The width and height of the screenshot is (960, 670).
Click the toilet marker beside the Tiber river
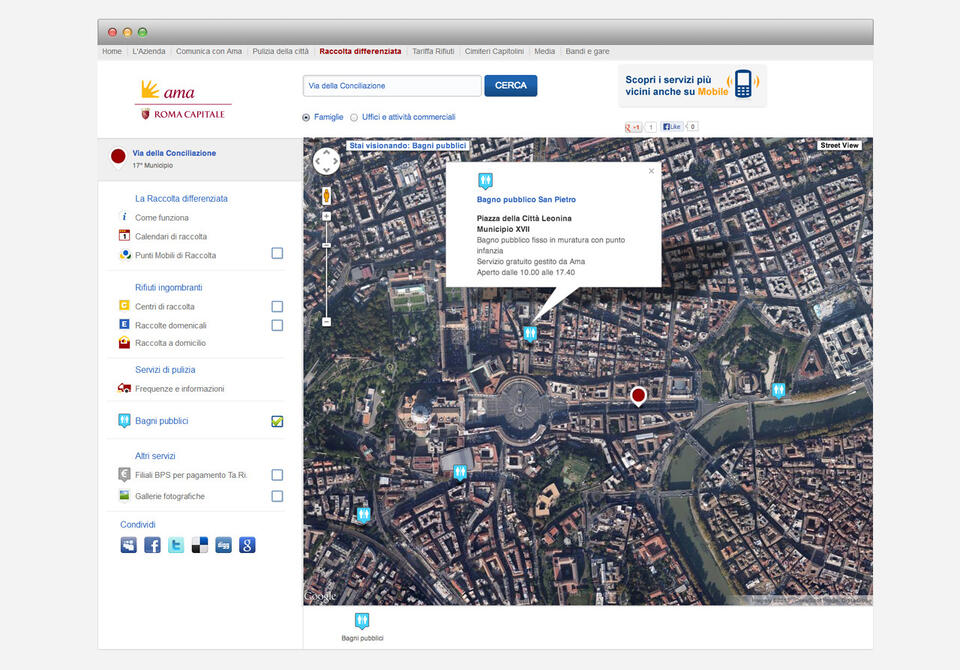778,390
